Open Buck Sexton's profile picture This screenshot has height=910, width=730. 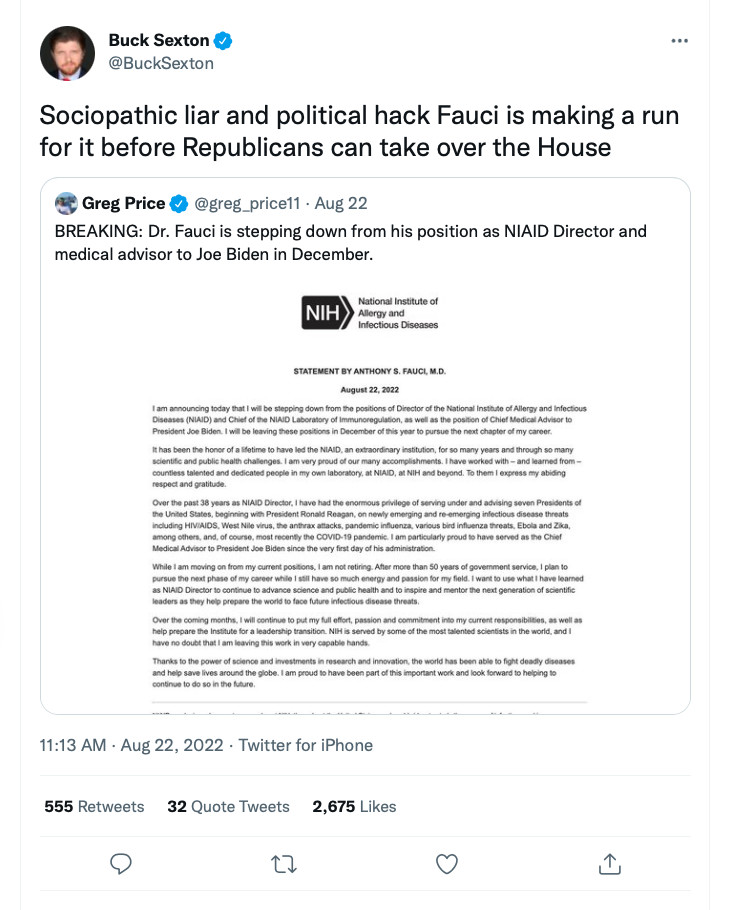67,53
